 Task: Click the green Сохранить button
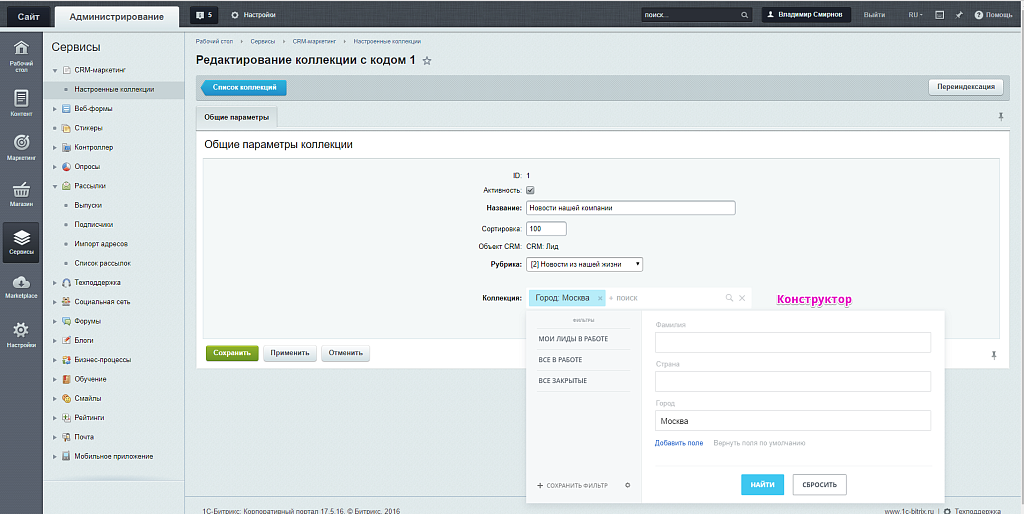click(x=232, y=353)
